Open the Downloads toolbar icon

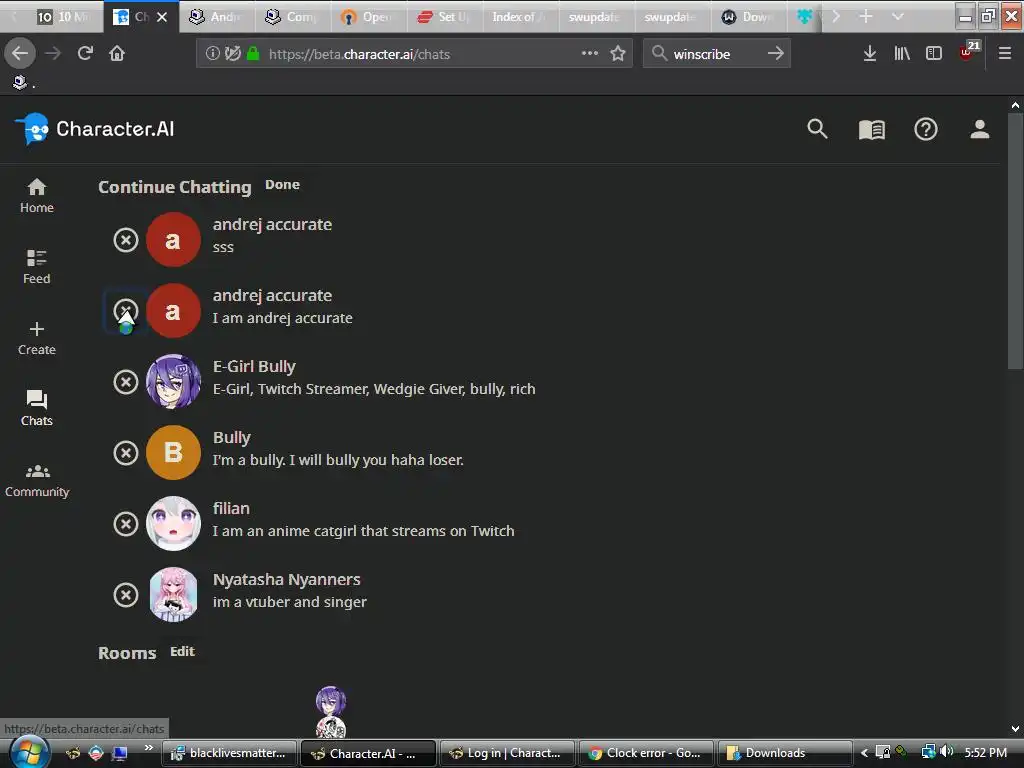870,54
